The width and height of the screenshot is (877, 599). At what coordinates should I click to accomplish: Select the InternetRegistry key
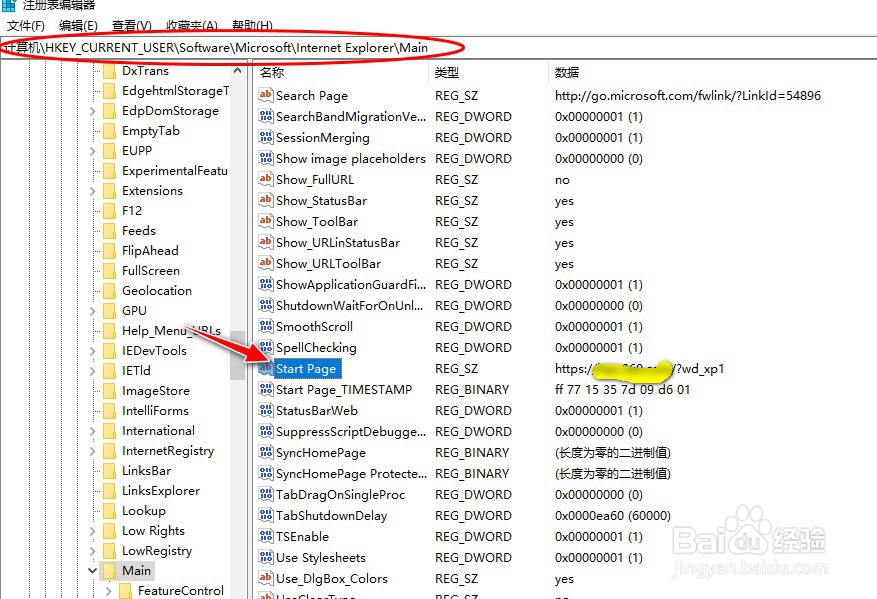point(168,451)
